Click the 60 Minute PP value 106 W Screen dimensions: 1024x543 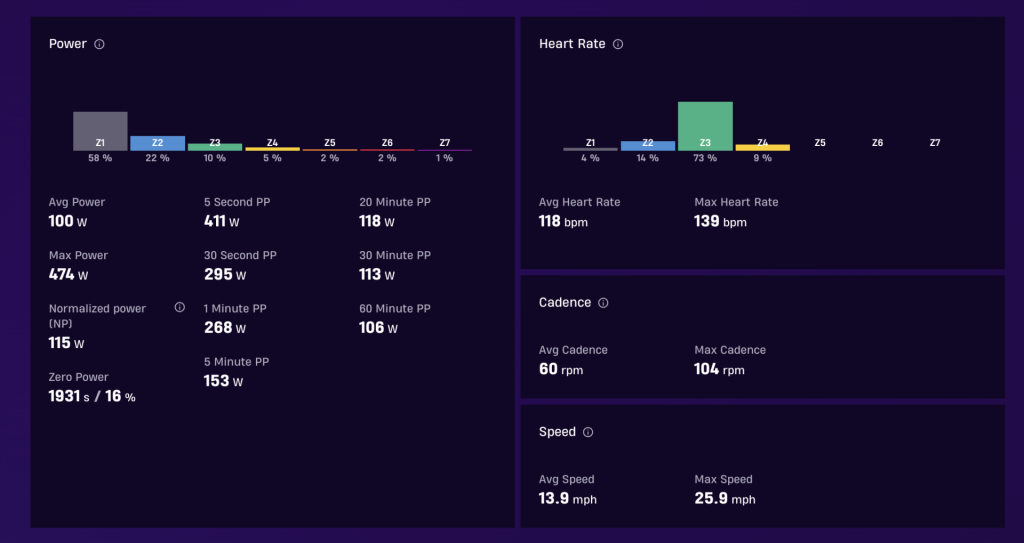point(378,328)
